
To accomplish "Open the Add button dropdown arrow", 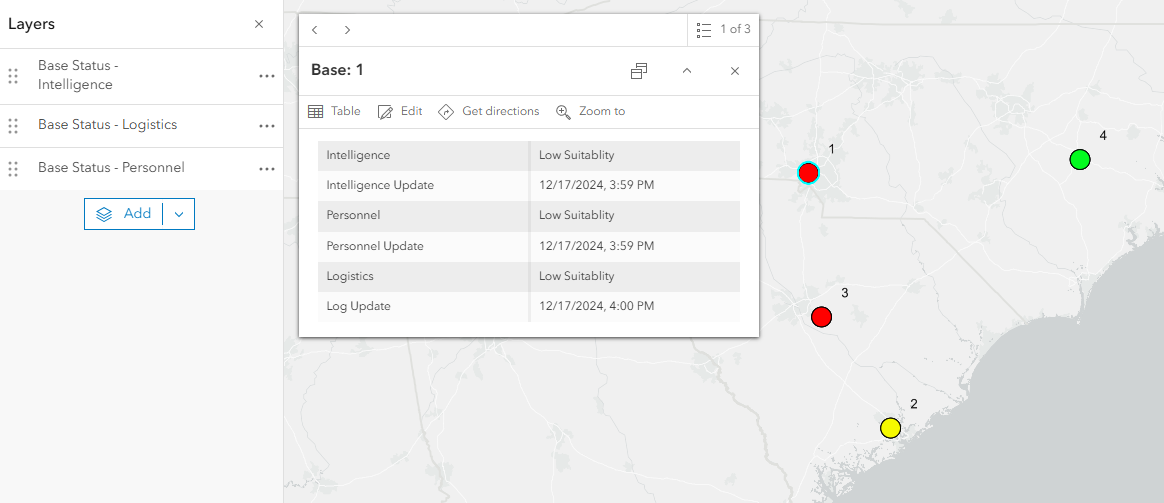I will [179, 214].
